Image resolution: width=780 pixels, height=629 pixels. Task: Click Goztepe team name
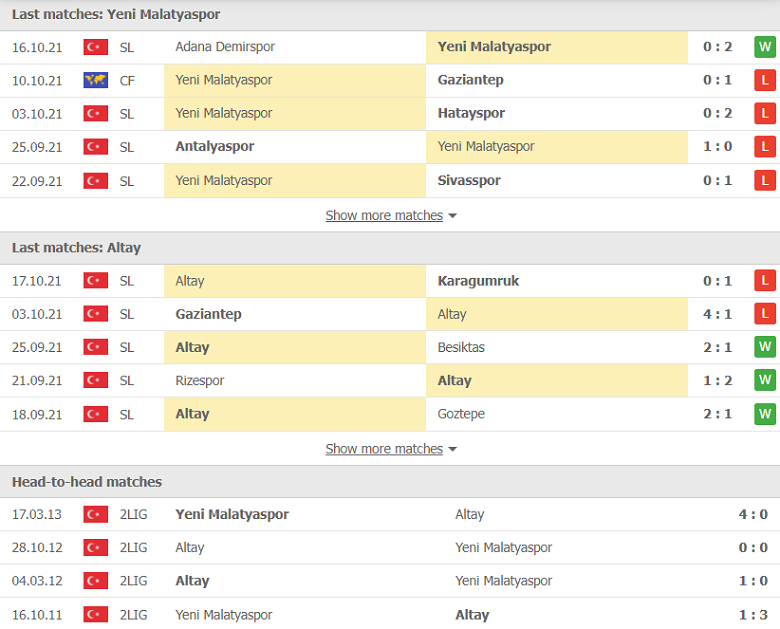(x=461, y=414)
